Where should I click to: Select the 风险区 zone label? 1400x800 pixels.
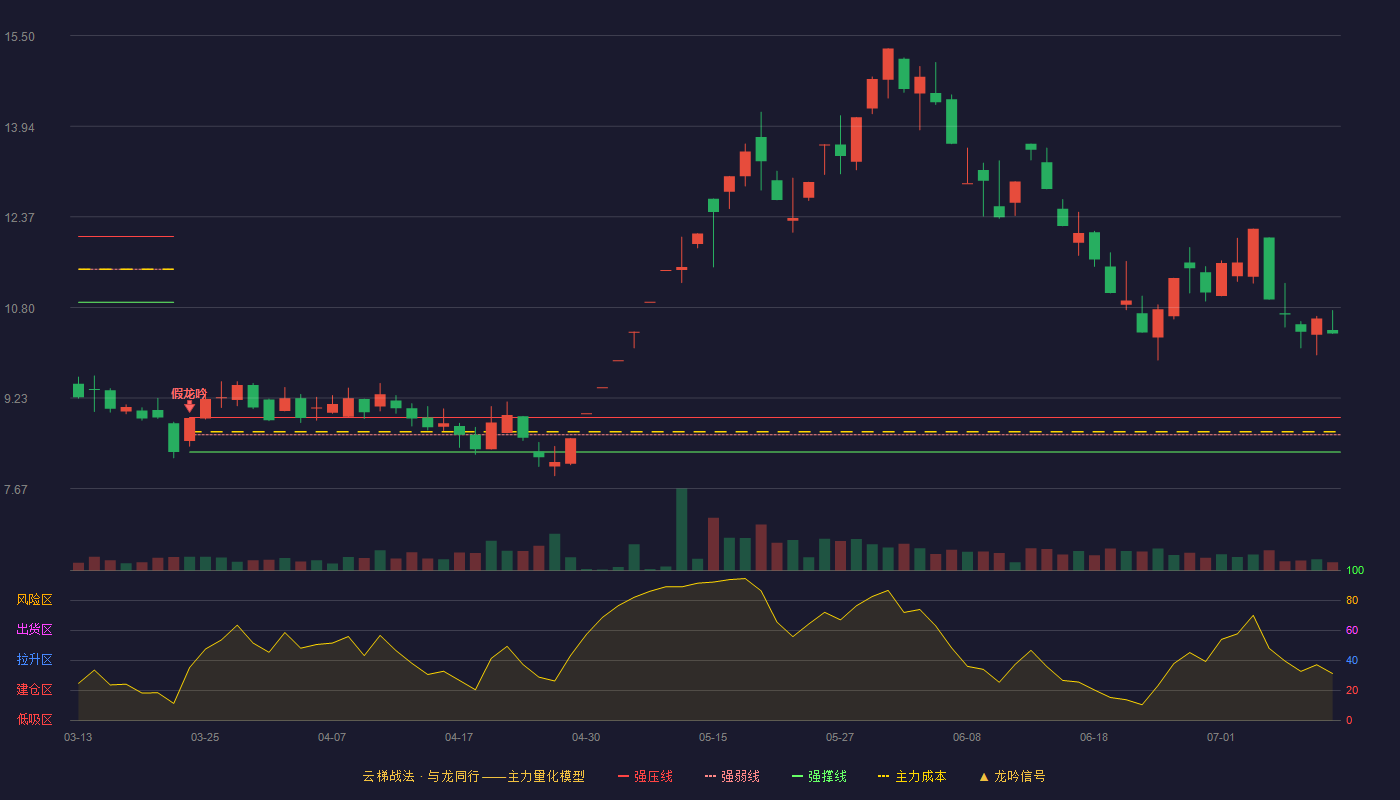pos(34,600)
